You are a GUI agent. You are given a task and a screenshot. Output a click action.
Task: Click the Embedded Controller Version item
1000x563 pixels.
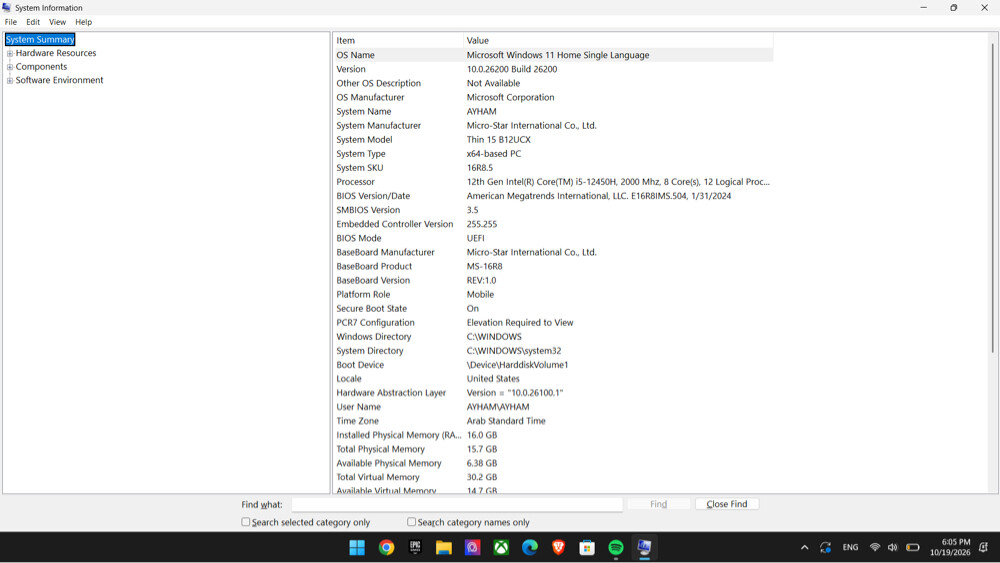point(395,224)
